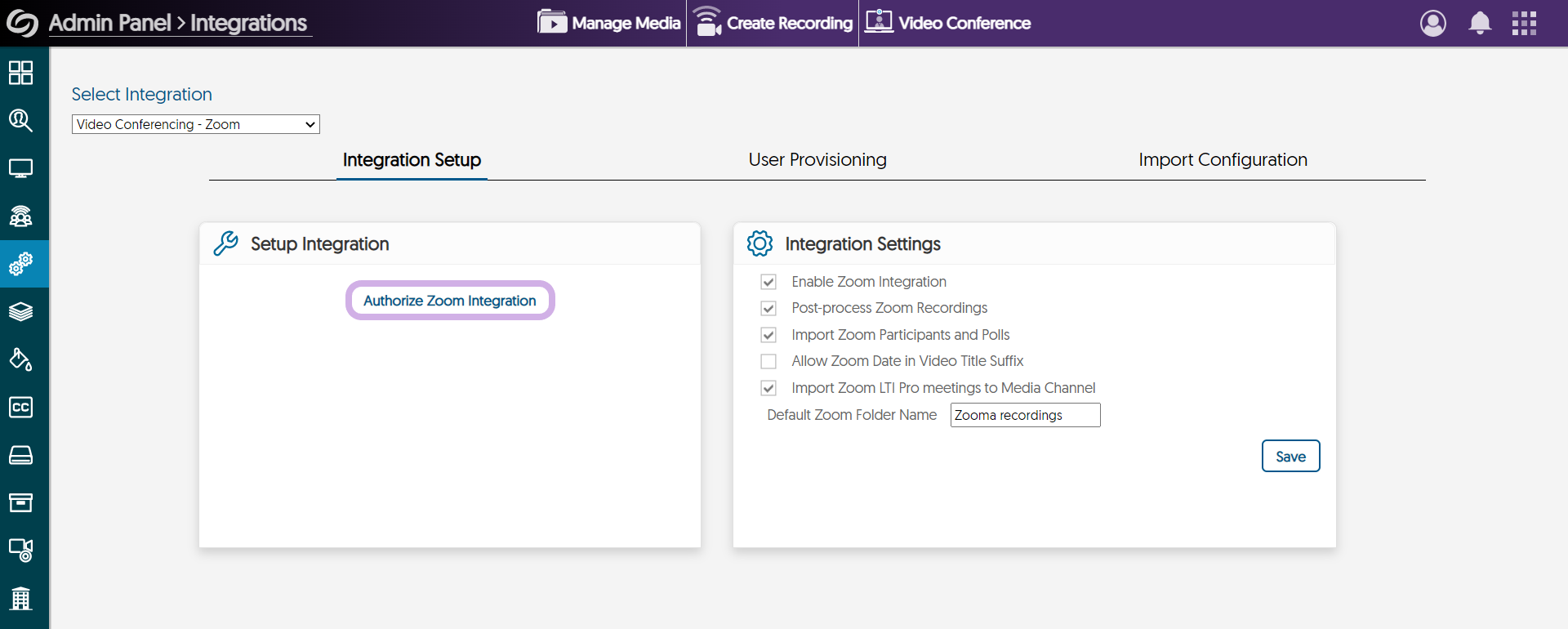Open the search analytics sidebar icon

[x=20, y=120]
